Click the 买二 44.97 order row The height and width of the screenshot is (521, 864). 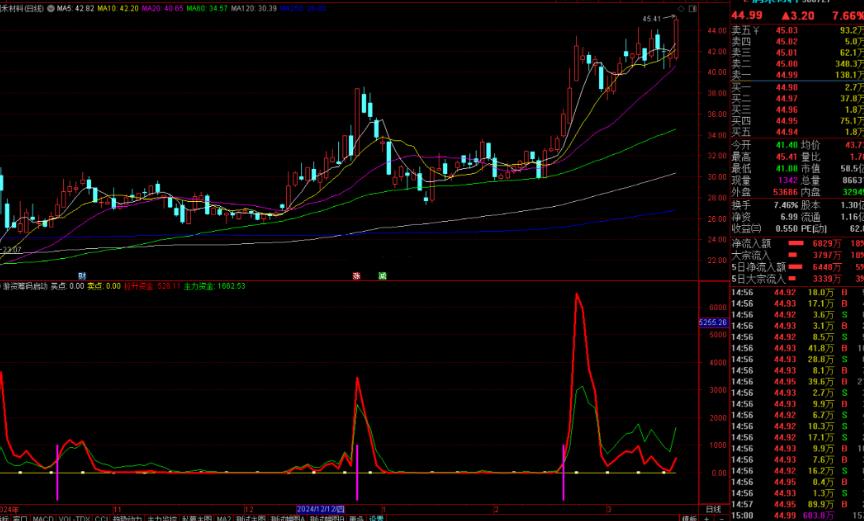[797, 99]
